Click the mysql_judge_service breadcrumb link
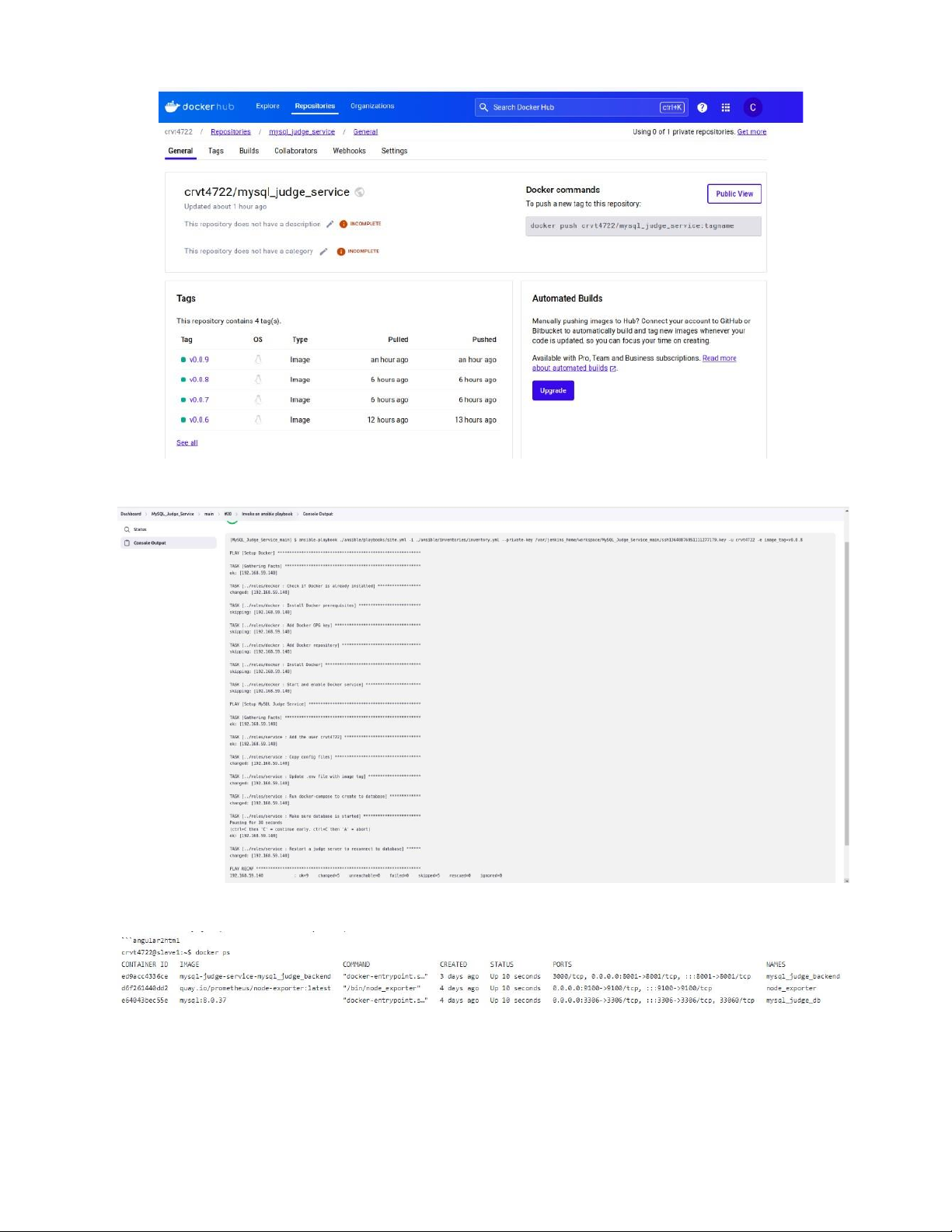Screen dimensions: 952x1232 (302, 132)
